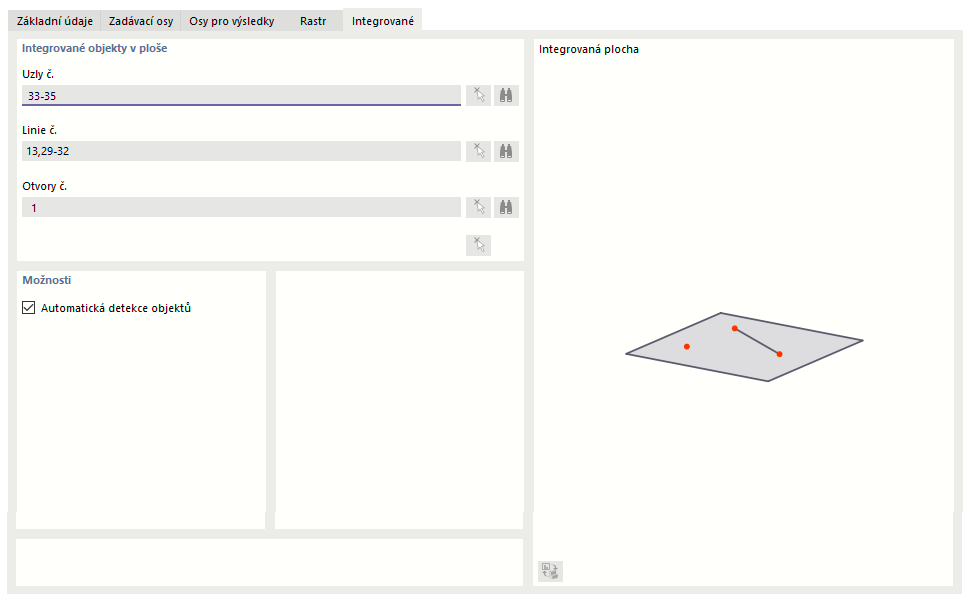Image resolution: width=970 pixels, height=602 pixels.
Task: Click the pick-openings cursor icon beside Otvory č.
Action: pyautogui.click(x=479, y=208)
